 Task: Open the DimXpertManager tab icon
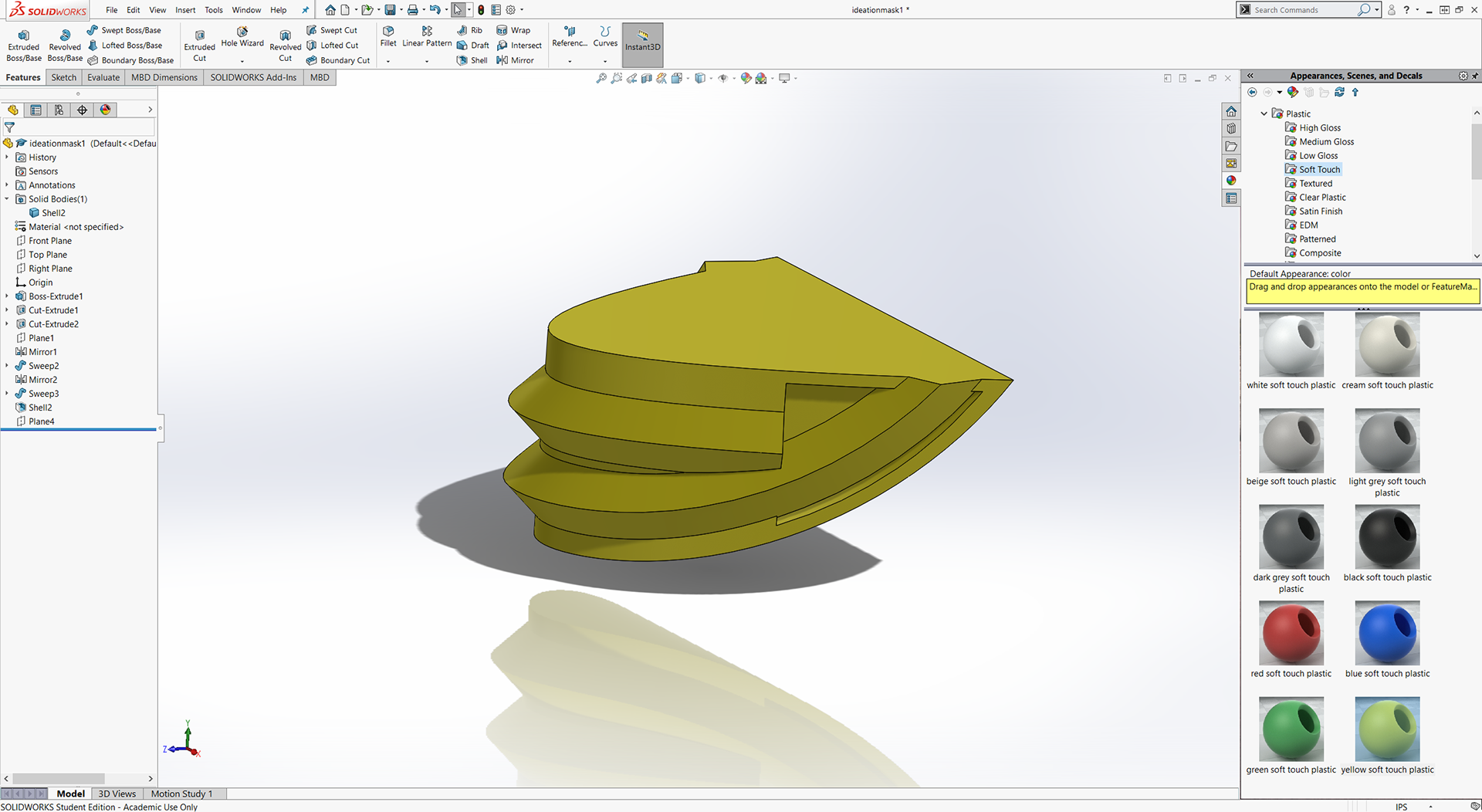click(x=82, y=110)
